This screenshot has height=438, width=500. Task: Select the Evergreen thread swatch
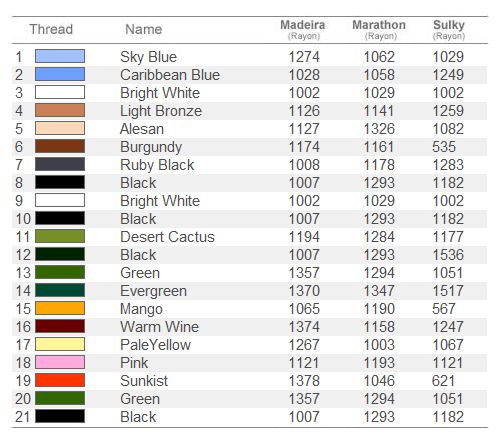[60, 290]
